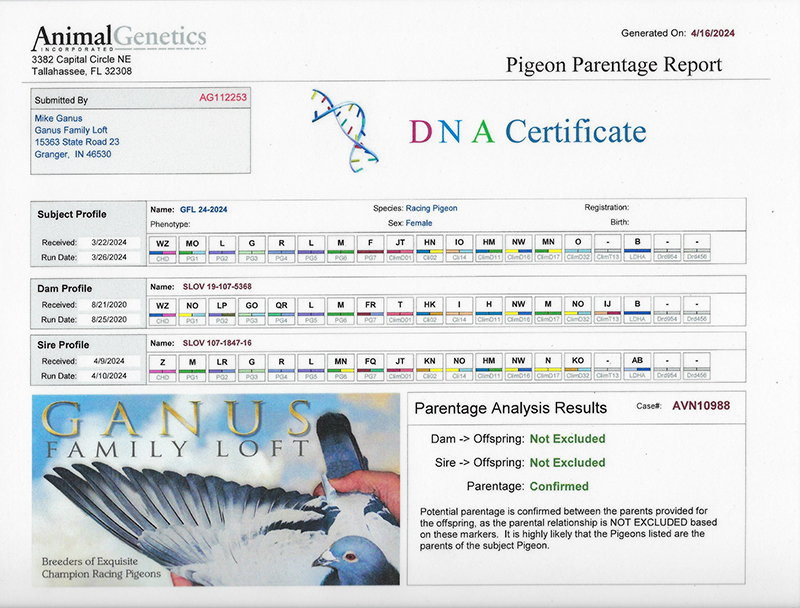Select Subject Profile "MN" marker cell
This screenshot has height=608, width=800.
548,248
